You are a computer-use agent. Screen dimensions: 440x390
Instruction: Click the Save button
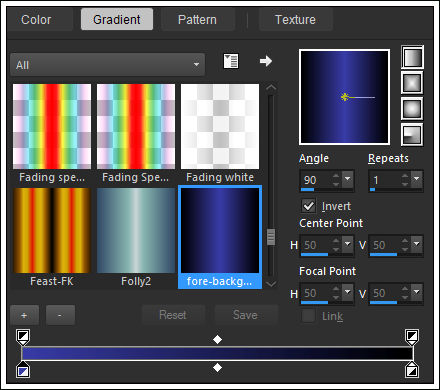coord(246,315)
